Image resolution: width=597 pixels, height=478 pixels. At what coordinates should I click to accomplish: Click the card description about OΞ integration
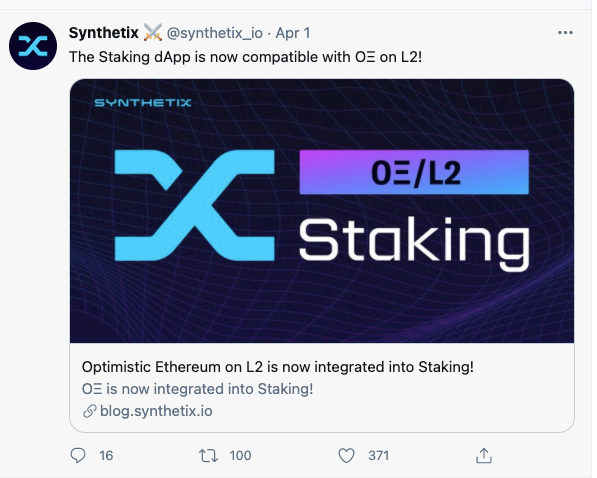click(x=197, y=389)
